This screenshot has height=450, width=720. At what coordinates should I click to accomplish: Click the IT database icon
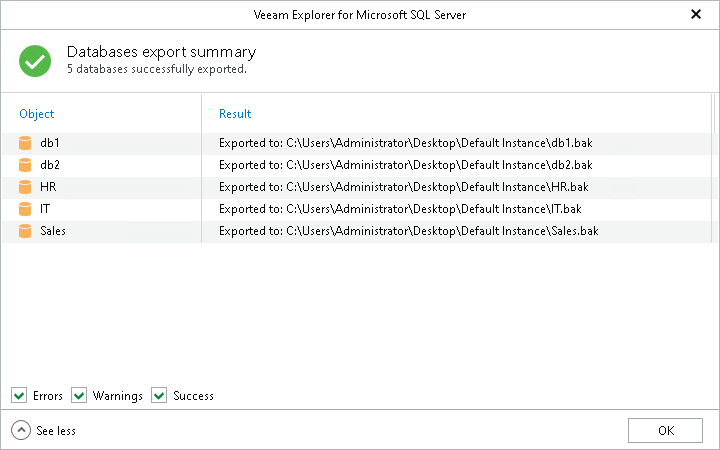(25, 209)
